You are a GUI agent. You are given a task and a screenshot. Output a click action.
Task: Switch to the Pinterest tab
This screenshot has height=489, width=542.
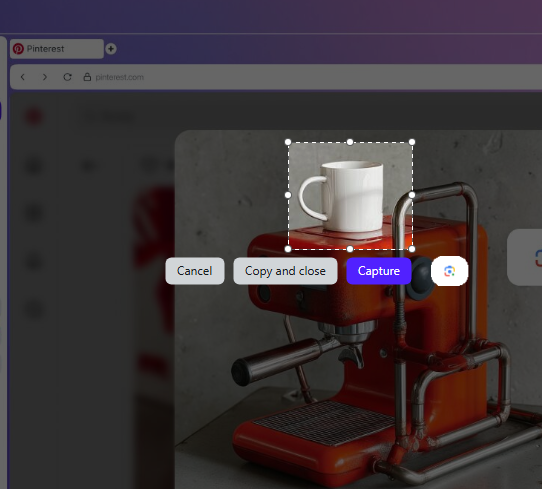pos(57,49)
